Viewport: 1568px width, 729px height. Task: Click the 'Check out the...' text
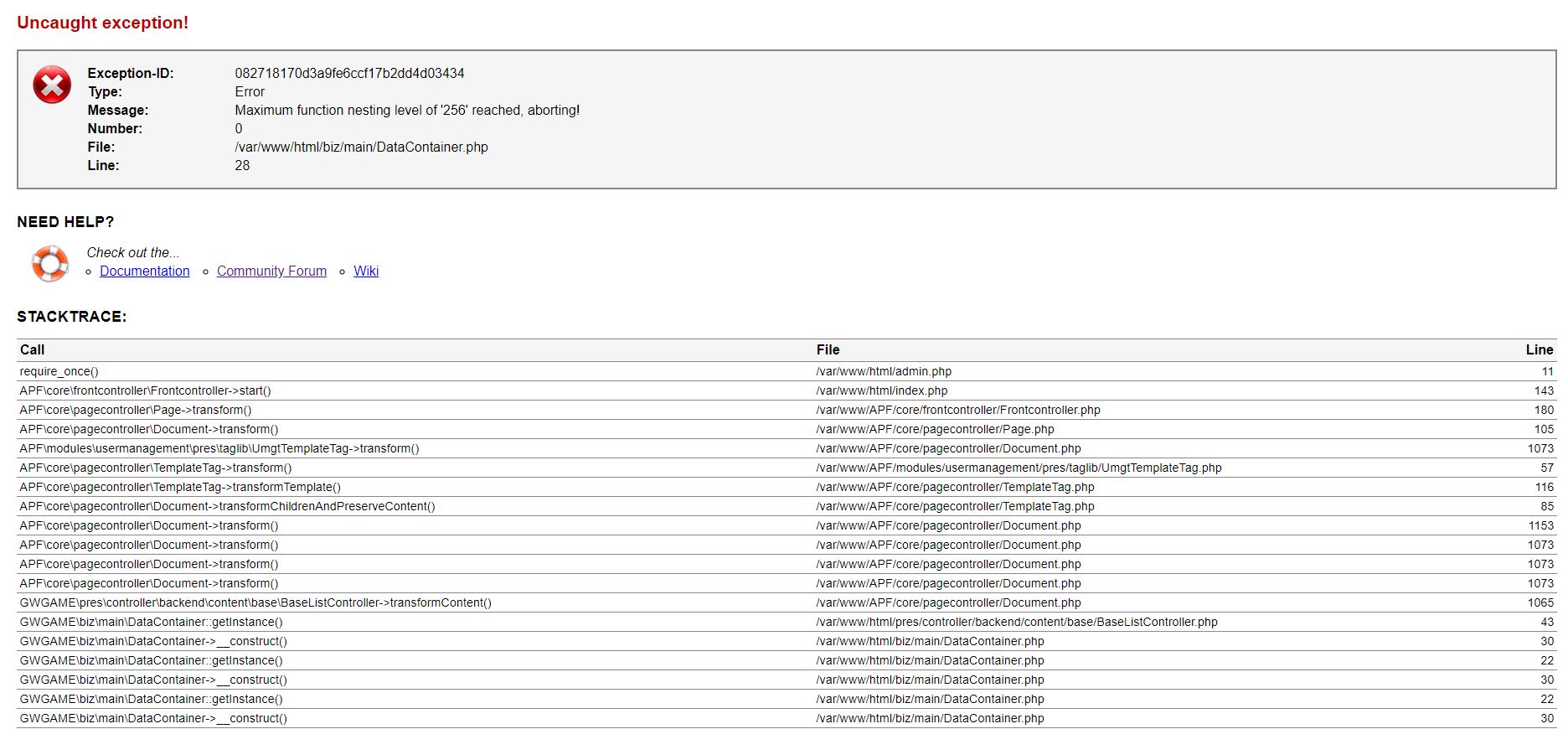pos(133,252)
